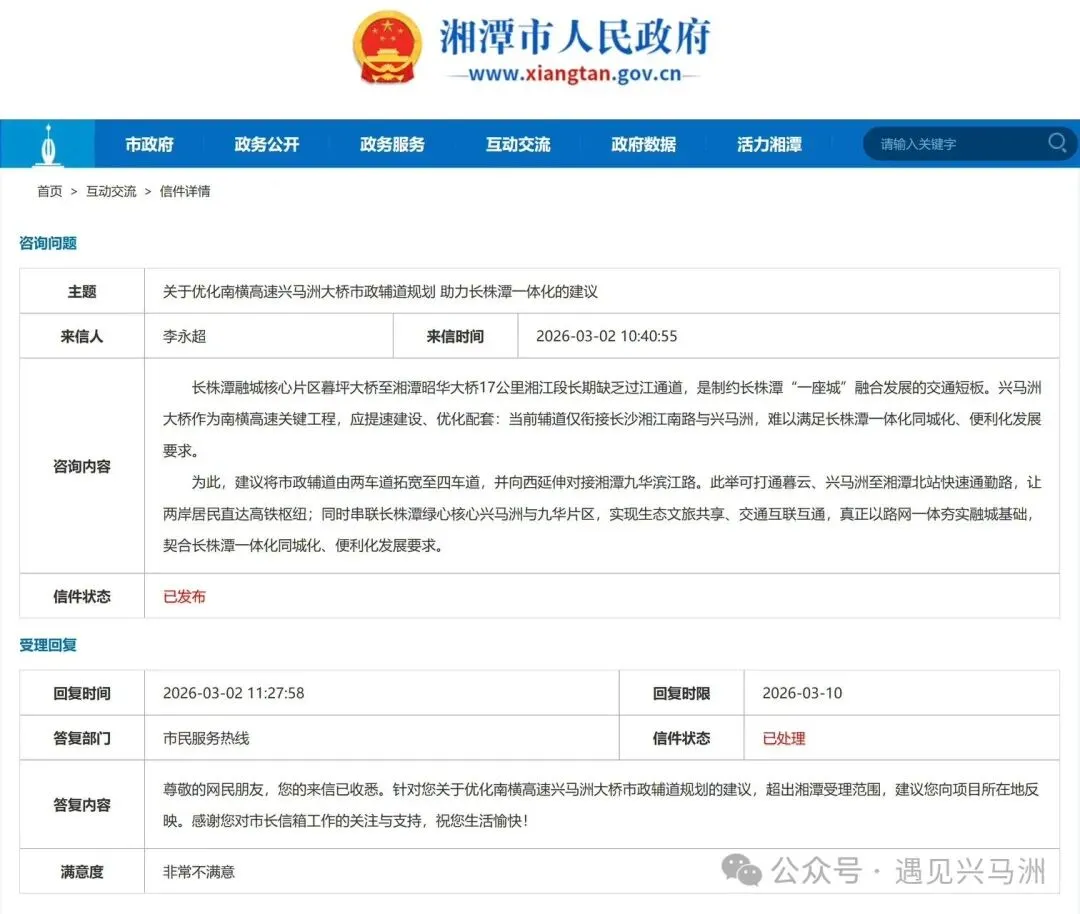The width and height of the screenshot is (1080, 914).
Task: Click the 咨询问题 section heading
Action: click(x=48, y=243)
